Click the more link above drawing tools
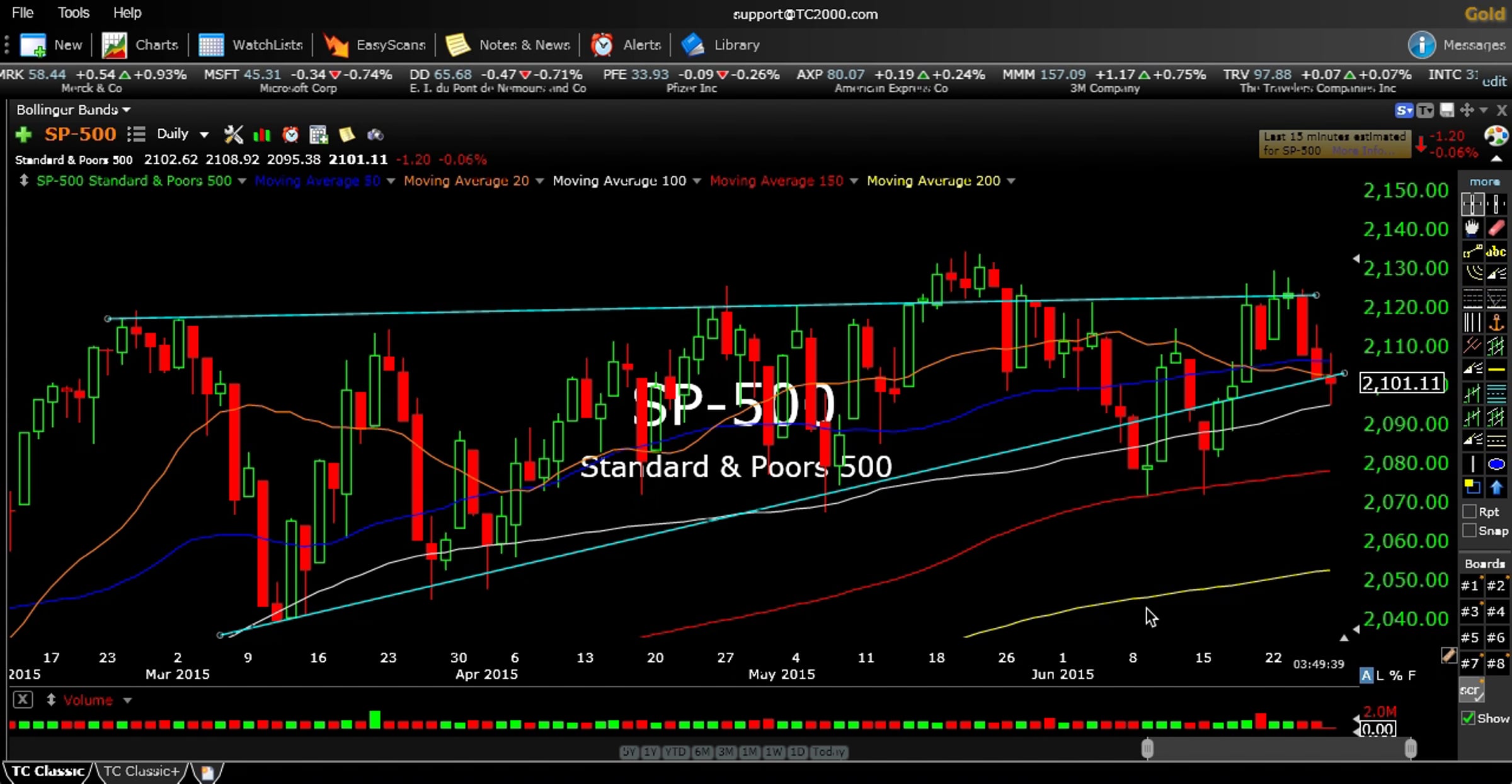Image resolution: width=1512 pixels, height=784 pixels. pyautogui.click(x=1485, y=181)
